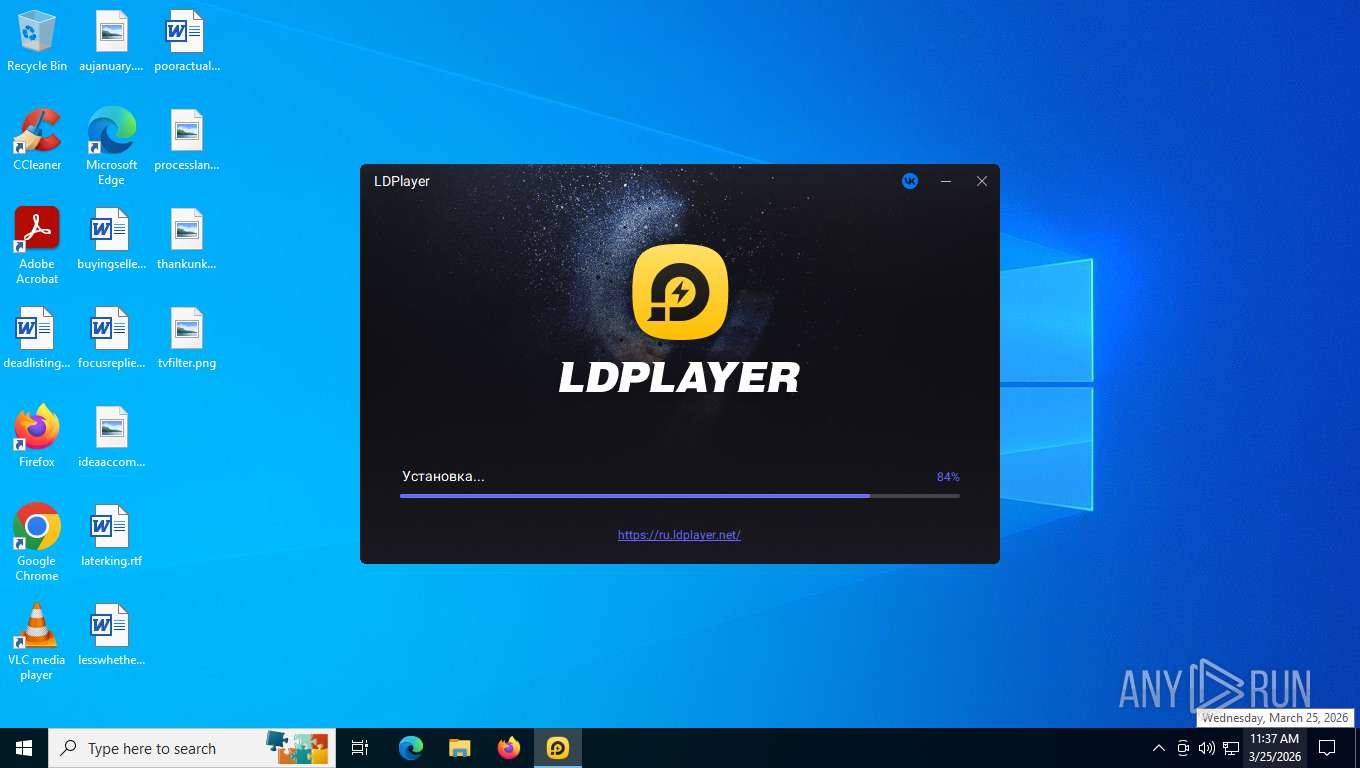Open File Explorer from taskbar

[x=460, y=748]
